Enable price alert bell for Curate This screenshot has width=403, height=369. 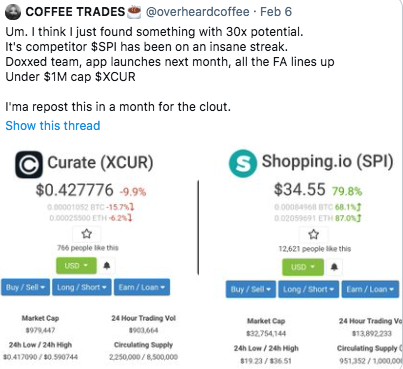tap(107, 266)
